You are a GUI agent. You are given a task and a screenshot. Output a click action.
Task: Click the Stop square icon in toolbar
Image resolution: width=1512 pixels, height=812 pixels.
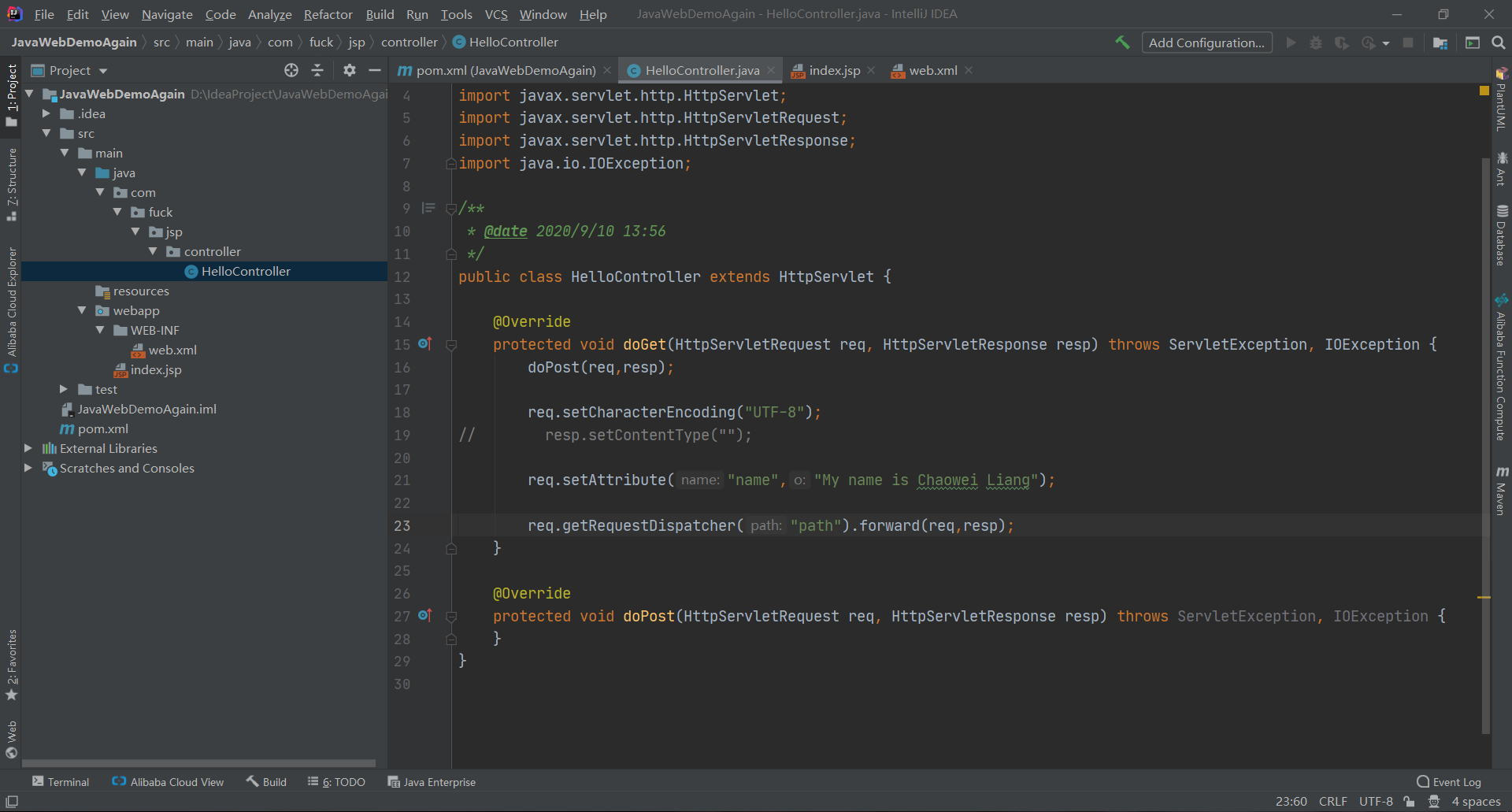tap(1408, 43)
